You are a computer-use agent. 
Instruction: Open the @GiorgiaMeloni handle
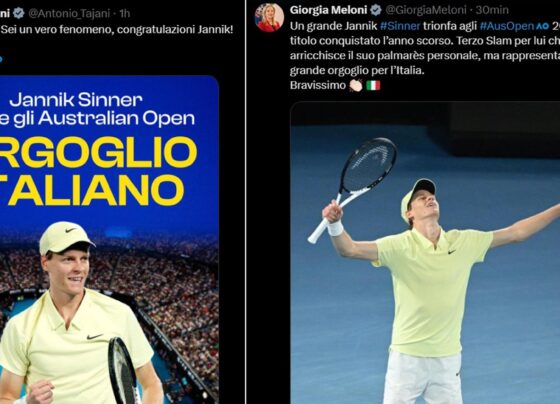pyautogui.click(x=426, y=10)
